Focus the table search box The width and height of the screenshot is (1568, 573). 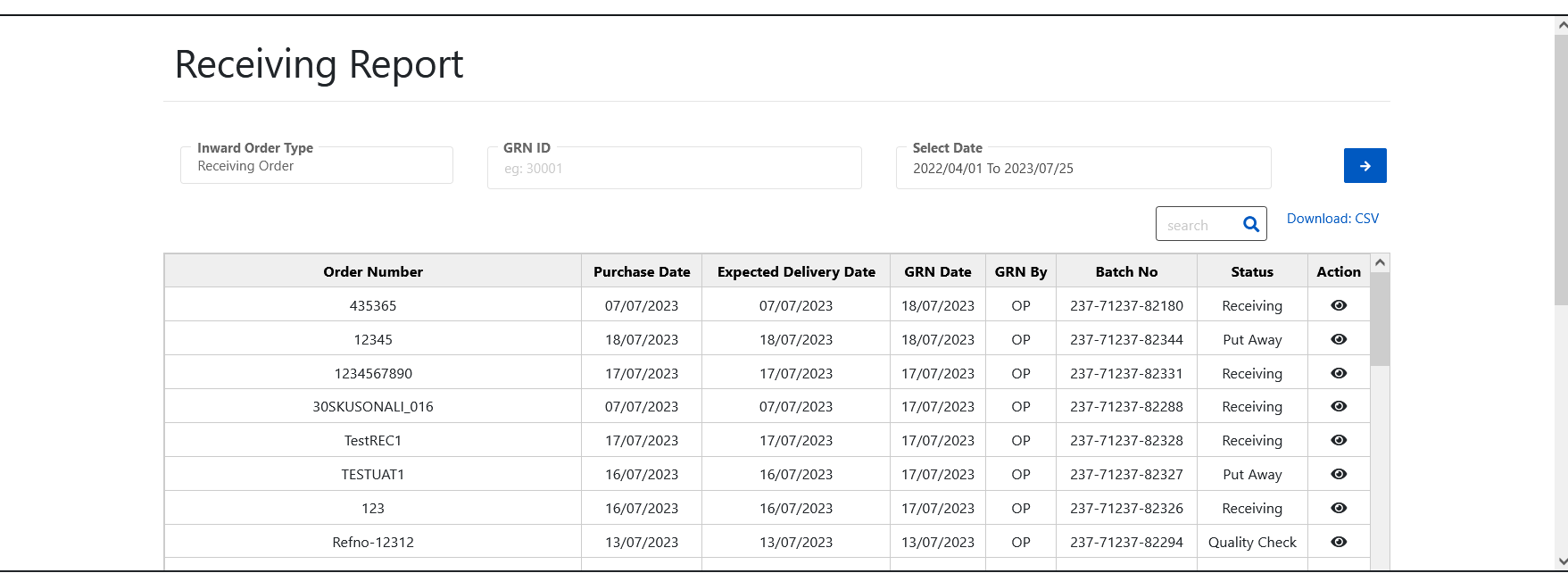(x=1198, y=225)
